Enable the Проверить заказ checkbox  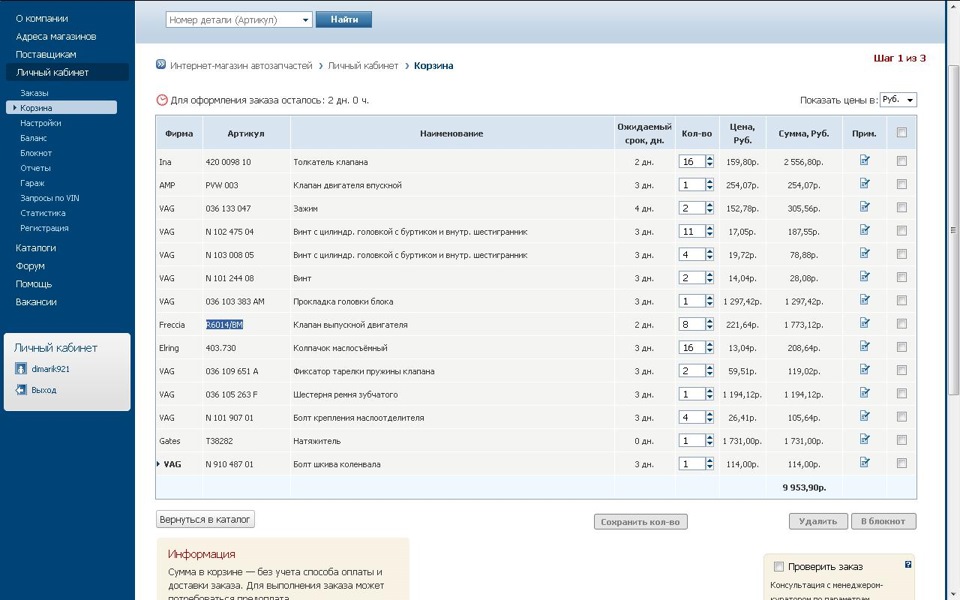click(x=779, y=567)
